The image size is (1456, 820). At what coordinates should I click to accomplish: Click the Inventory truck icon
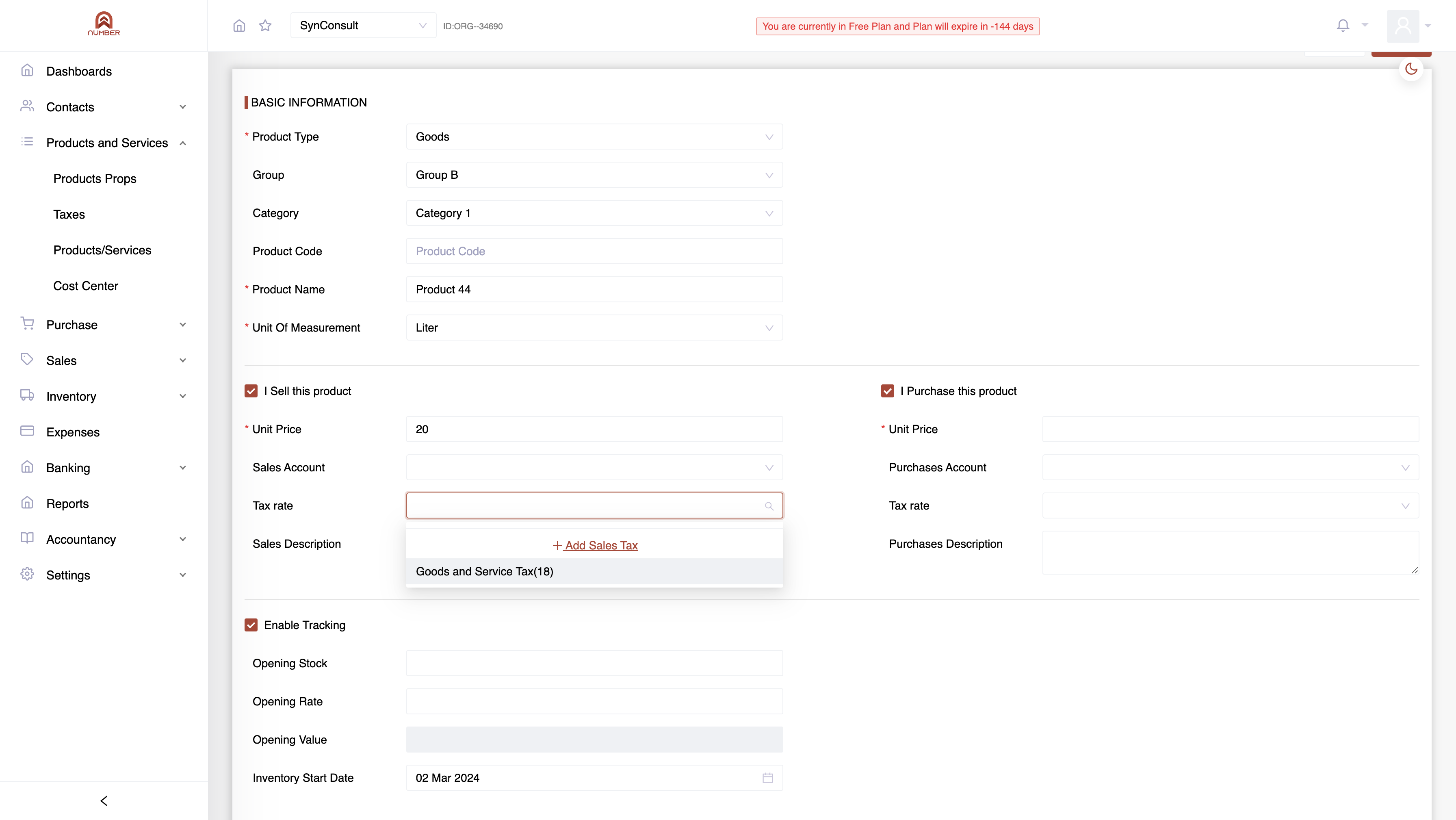(27, 395)
